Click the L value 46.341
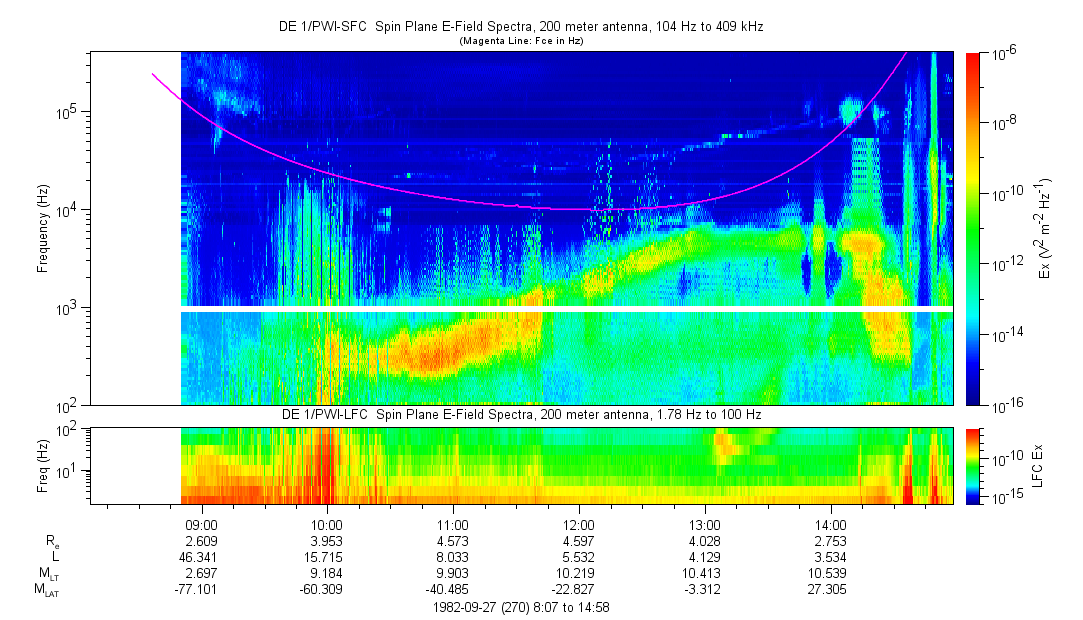1083x620 pixels. (201, 556)
